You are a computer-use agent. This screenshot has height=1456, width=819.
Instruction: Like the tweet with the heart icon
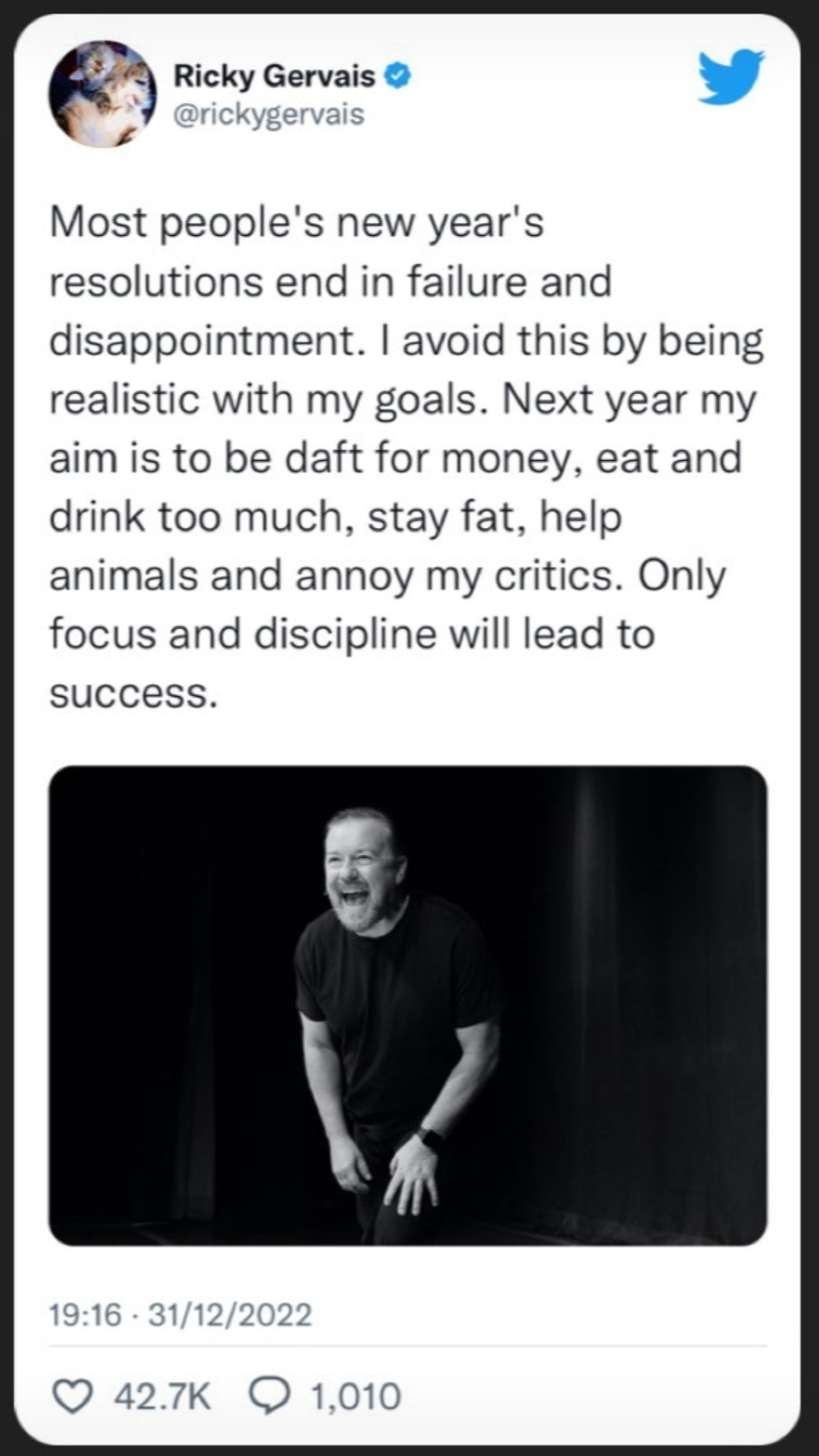pos(69,1396)
